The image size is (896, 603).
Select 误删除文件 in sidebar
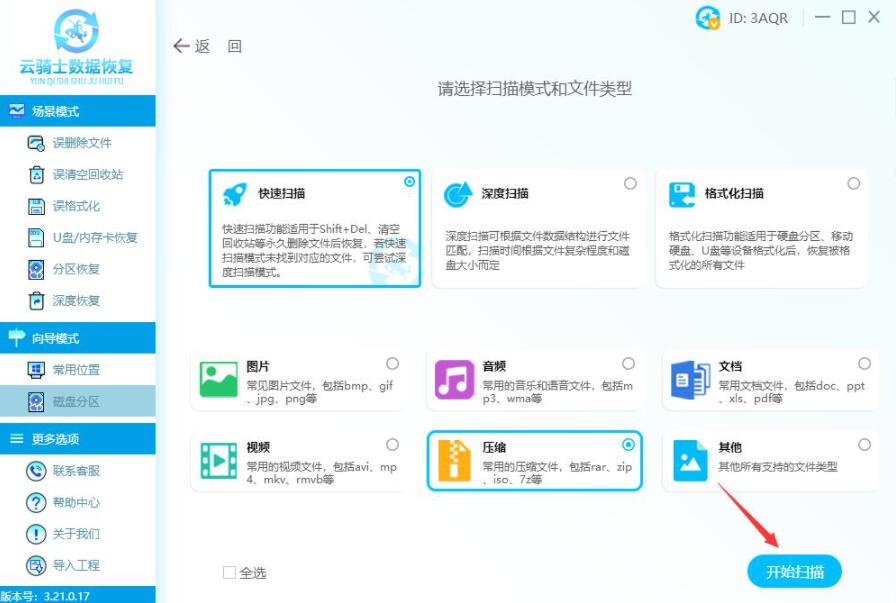pyautogui.click(x=78, y=143)
